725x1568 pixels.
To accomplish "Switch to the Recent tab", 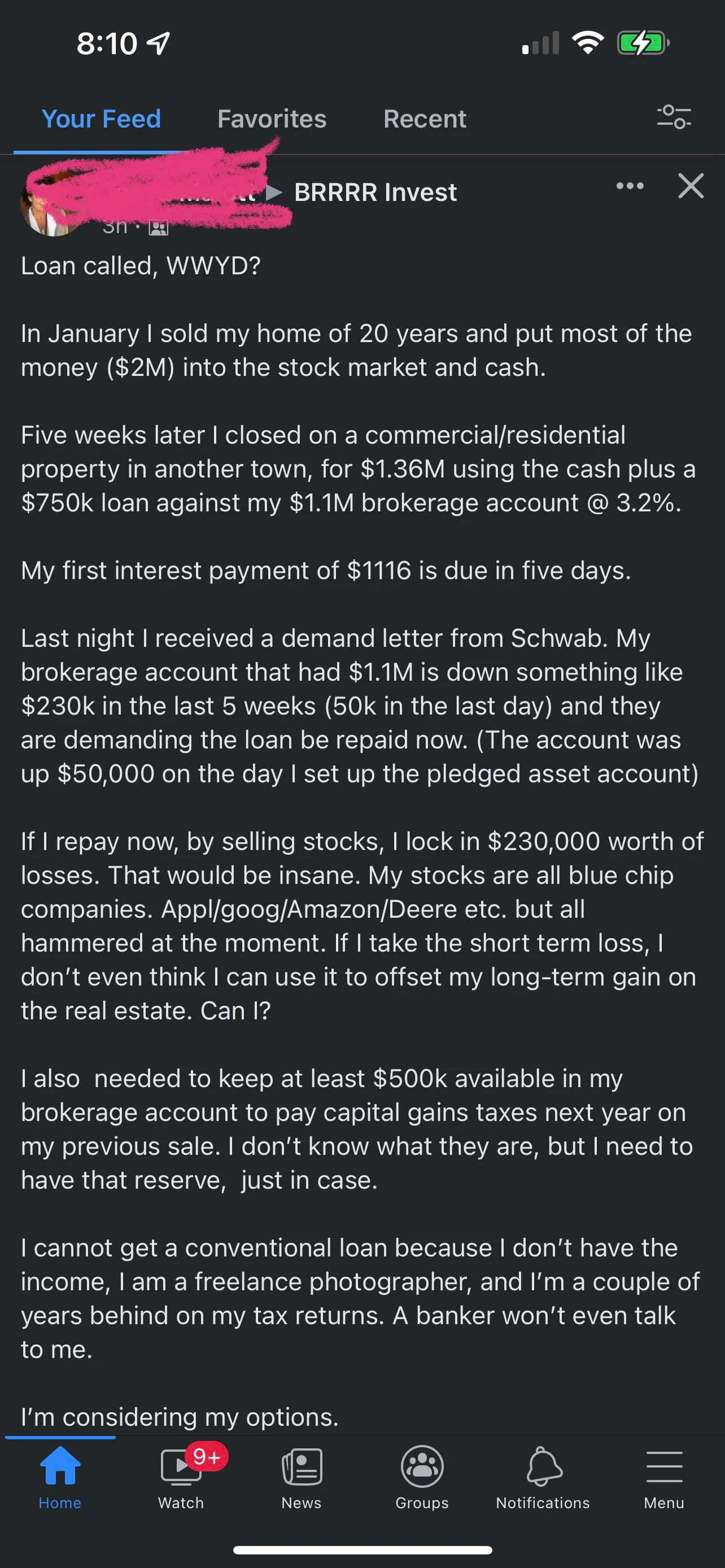I will pos(424,119).
